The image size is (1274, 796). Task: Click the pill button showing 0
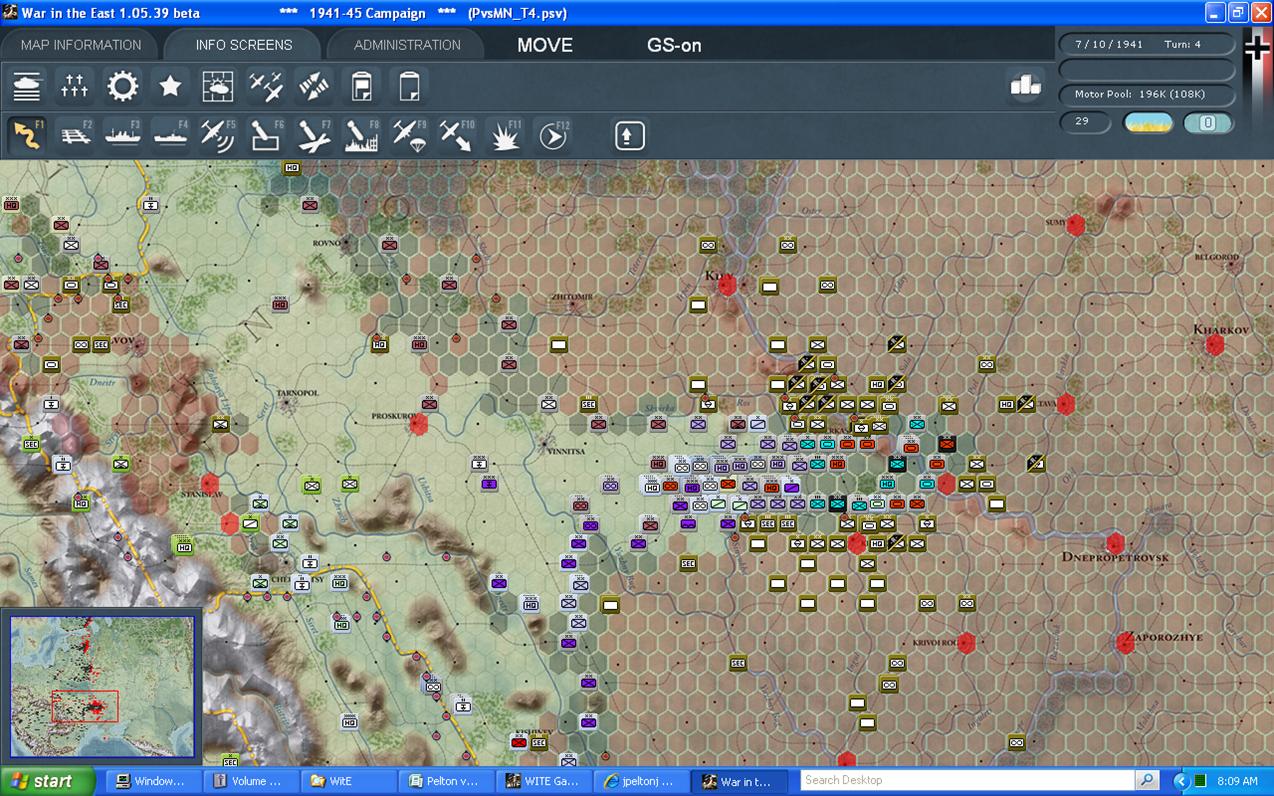click(x=1208, y=123)
